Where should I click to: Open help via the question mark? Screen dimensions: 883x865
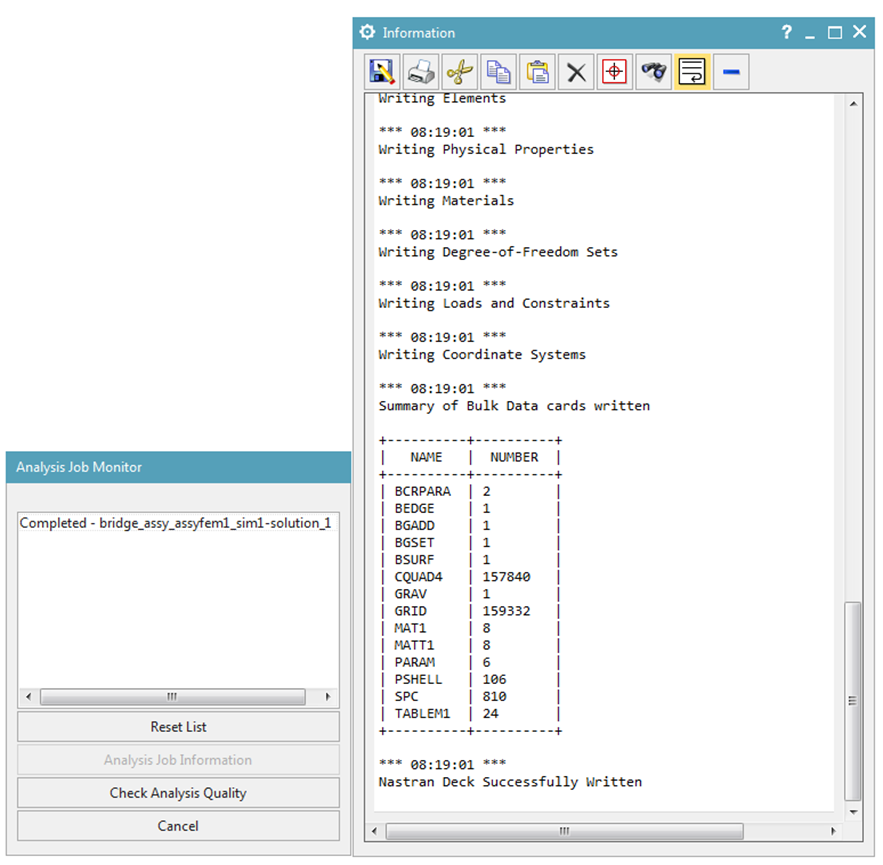click(787, 32)
